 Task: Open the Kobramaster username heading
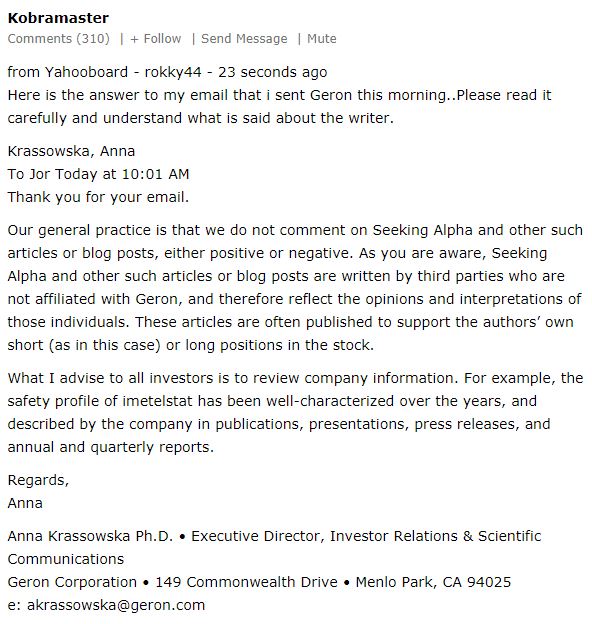(58, 18)
